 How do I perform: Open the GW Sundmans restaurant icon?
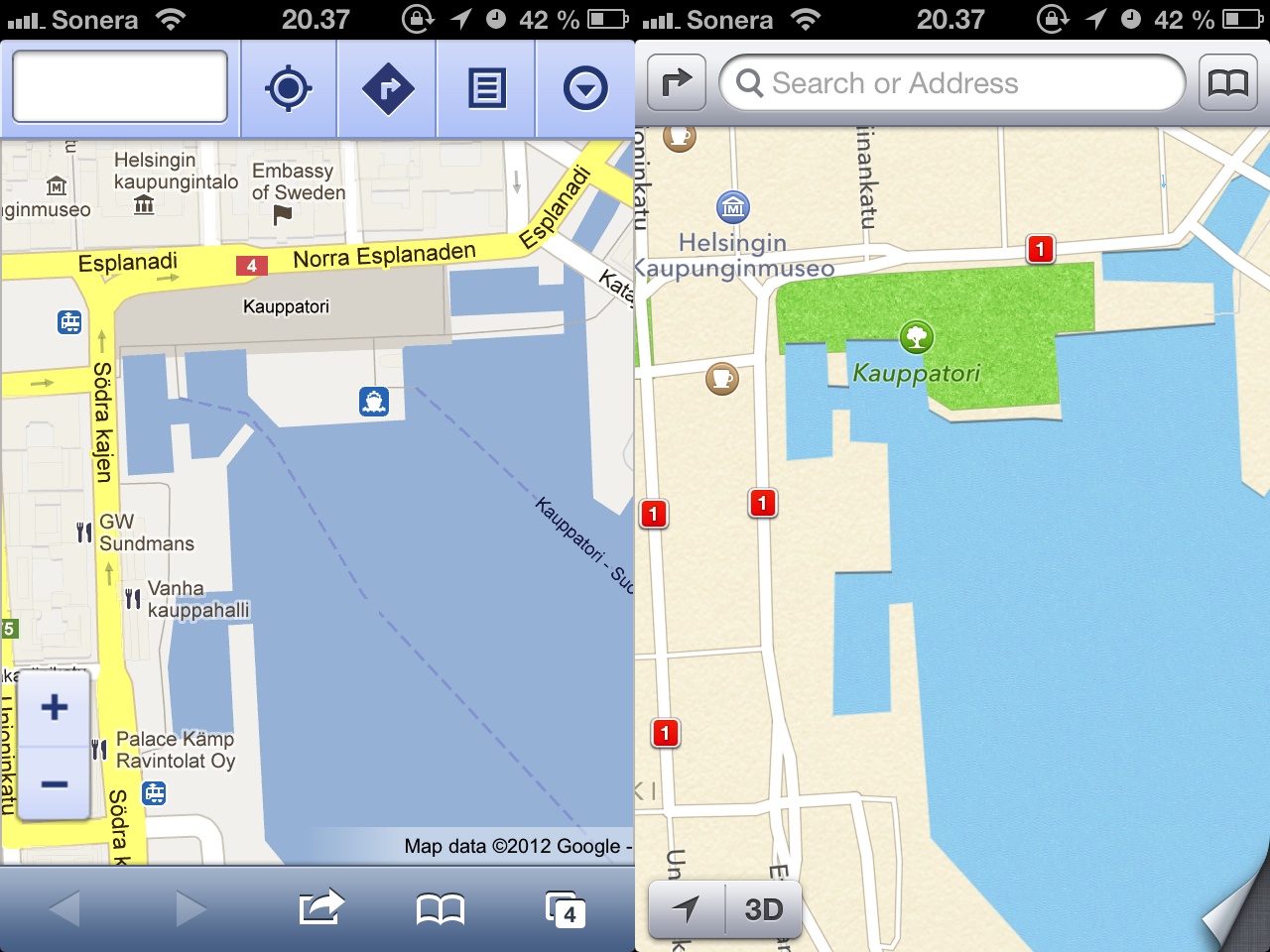pos(84,533)
